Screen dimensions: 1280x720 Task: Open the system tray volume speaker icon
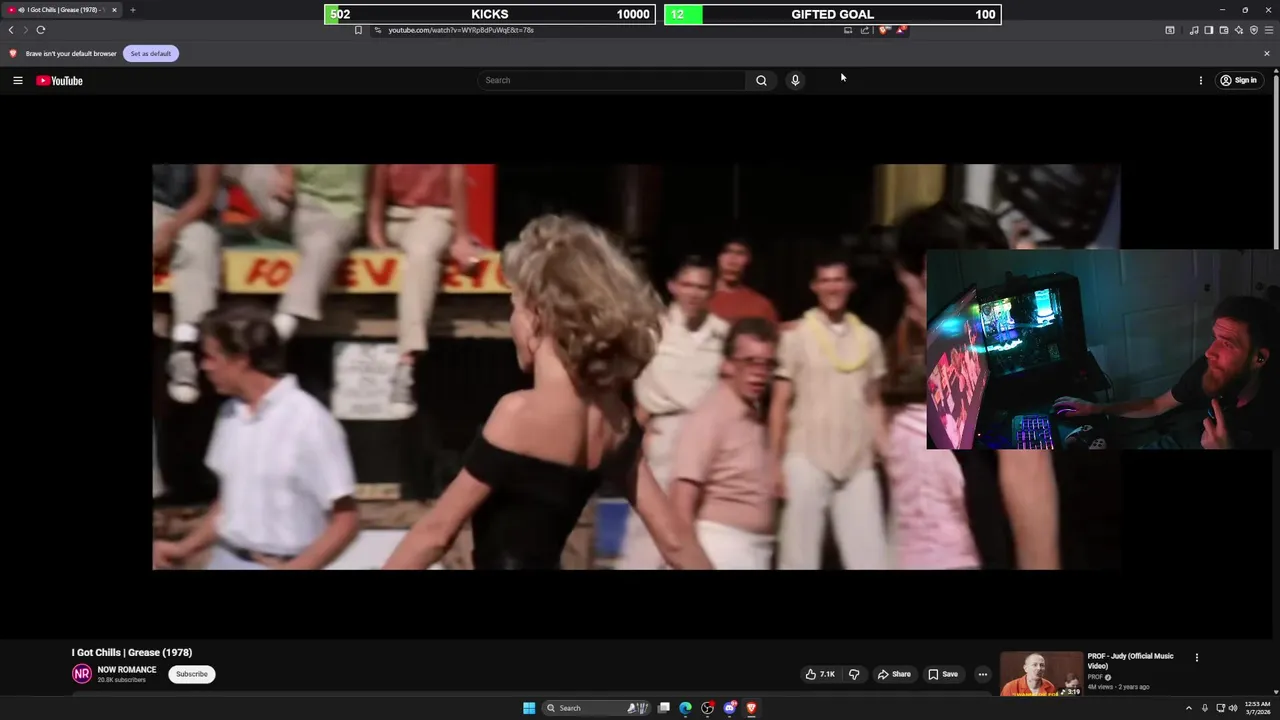(1232, 708)
